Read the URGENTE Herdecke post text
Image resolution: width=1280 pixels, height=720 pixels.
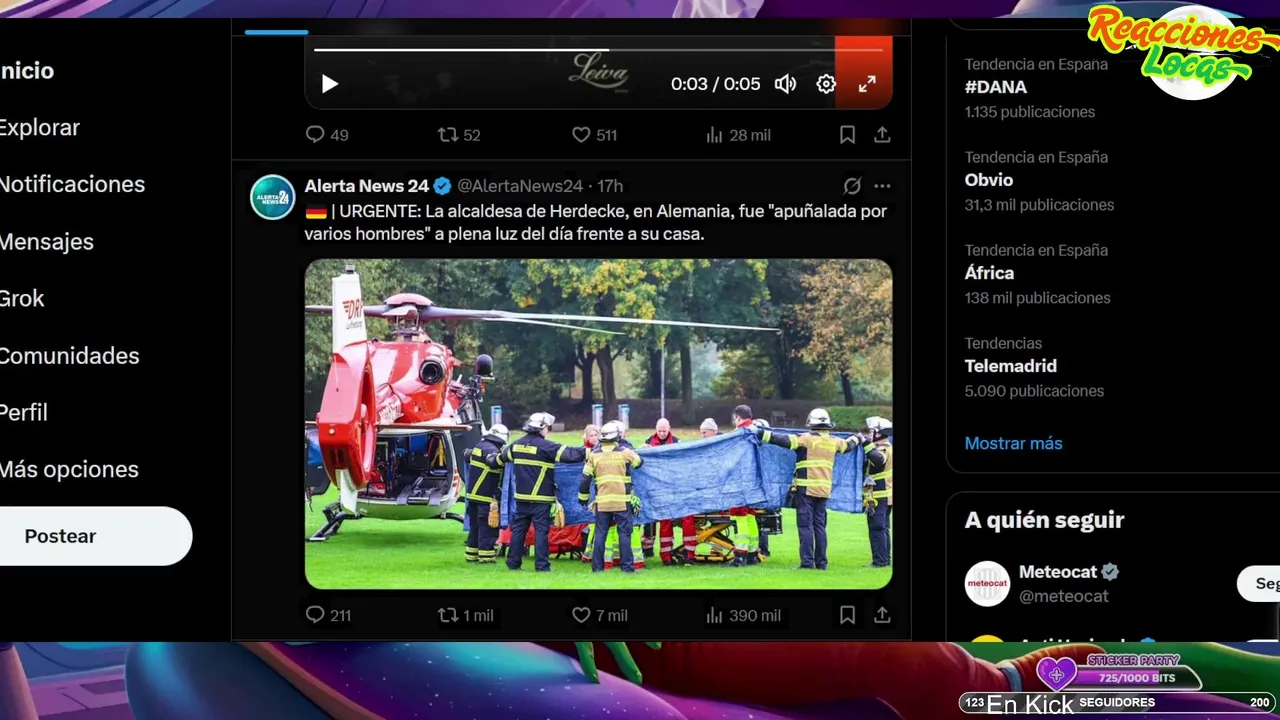596,223
